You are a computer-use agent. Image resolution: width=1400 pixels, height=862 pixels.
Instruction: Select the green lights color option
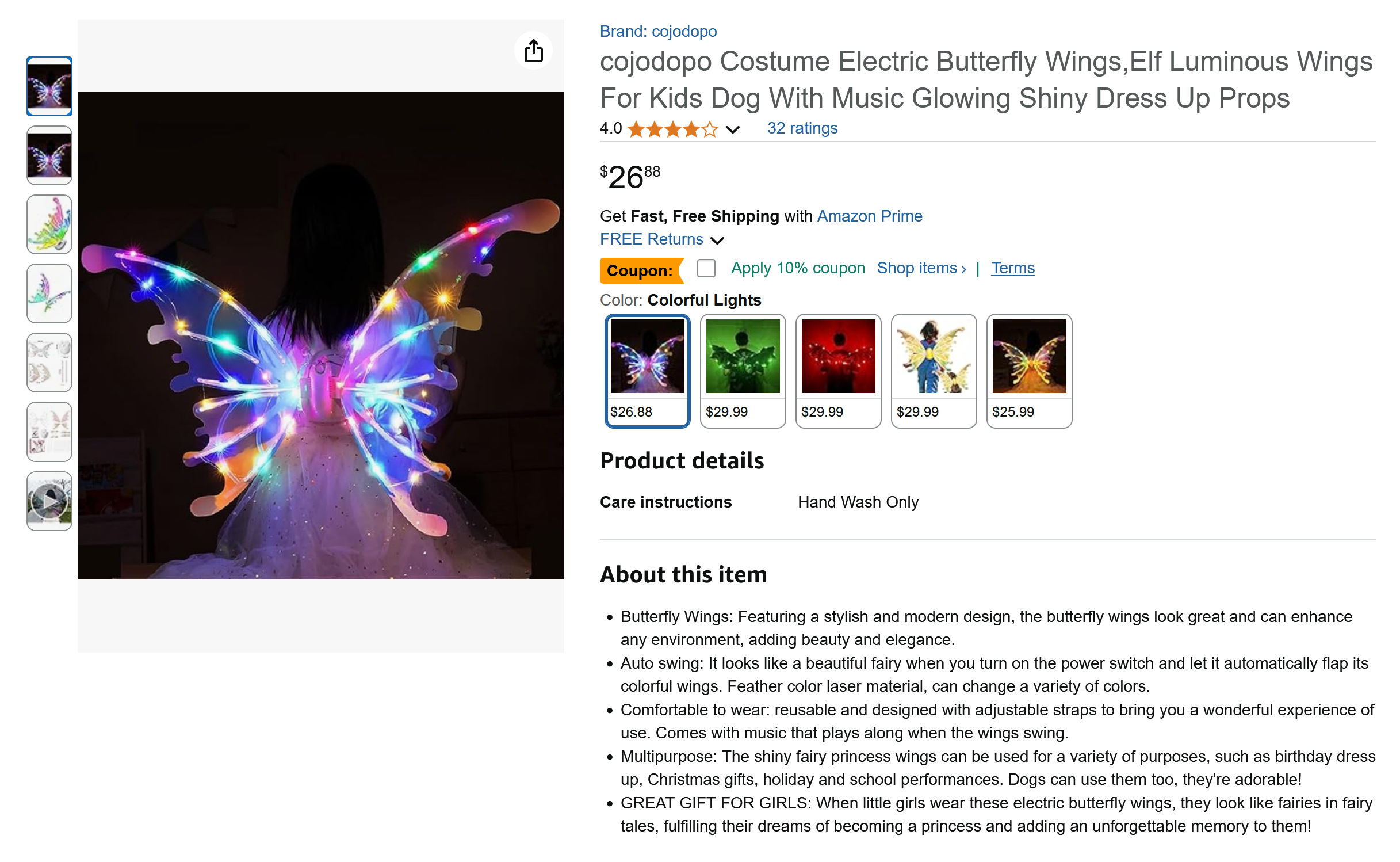coord(743,371)
